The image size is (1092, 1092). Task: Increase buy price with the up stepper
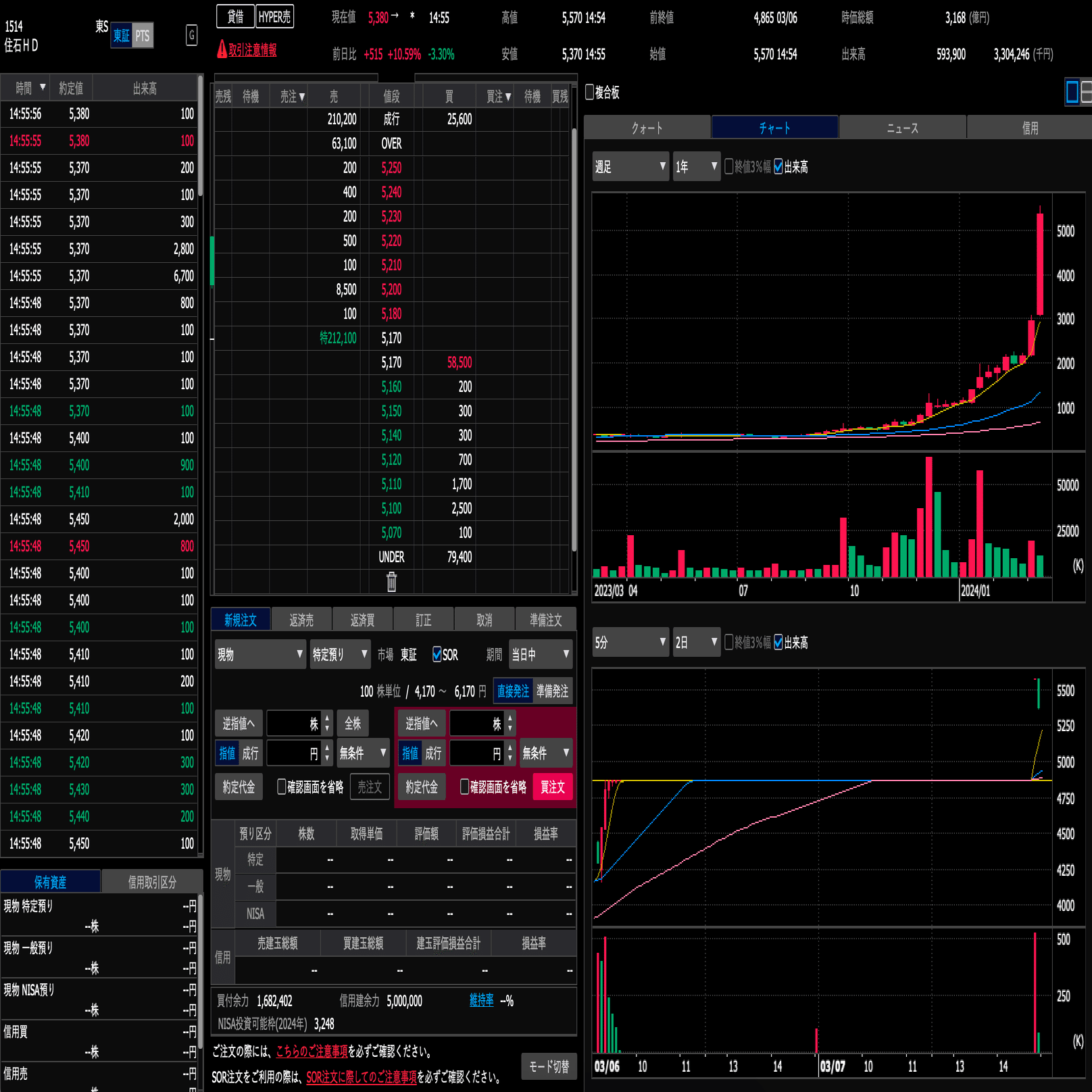[510, 747]
